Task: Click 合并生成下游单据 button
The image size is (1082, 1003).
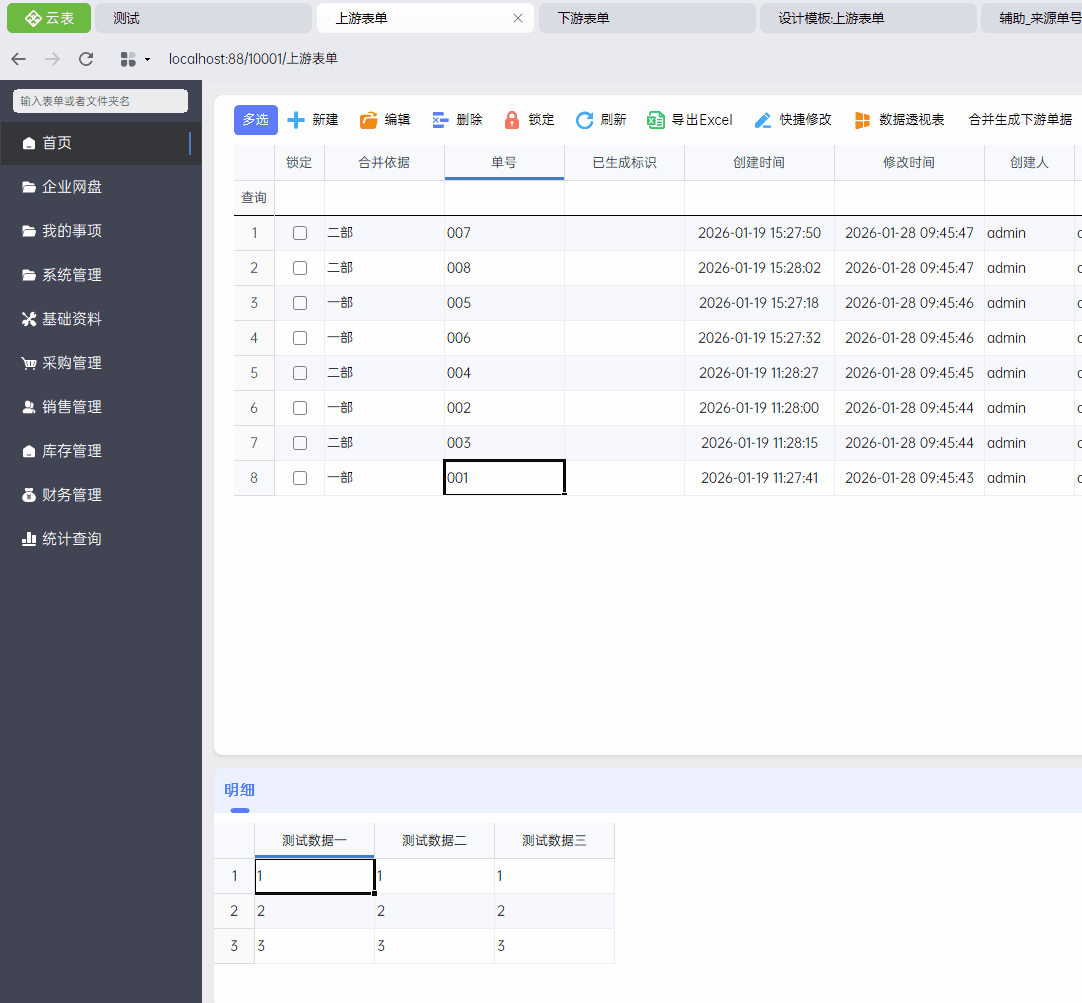Action: click(x=1020, y=120)
